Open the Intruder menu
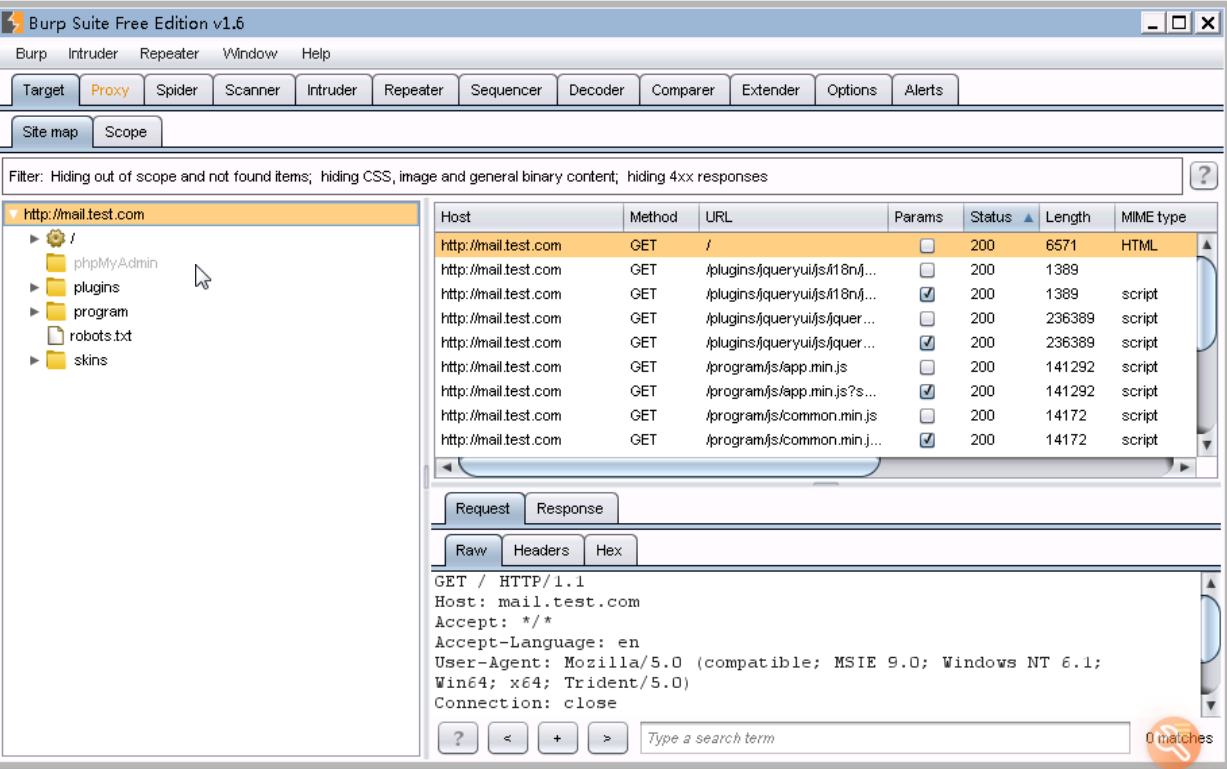The image size is (1227, 769). click(x=93, y=54)
